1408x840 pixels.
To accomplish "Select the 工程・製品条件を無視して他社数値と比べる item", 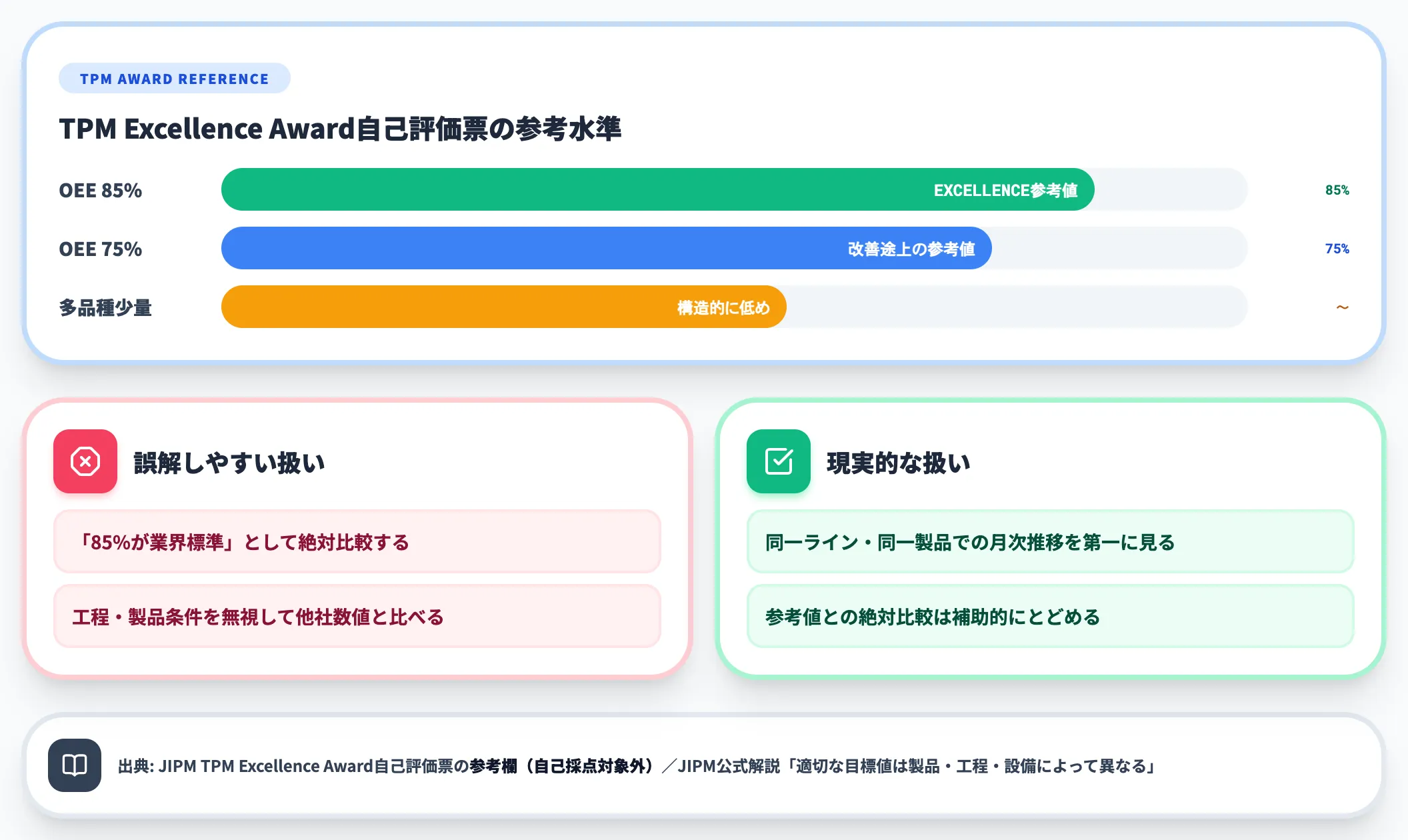I will [x=357, y=617].
